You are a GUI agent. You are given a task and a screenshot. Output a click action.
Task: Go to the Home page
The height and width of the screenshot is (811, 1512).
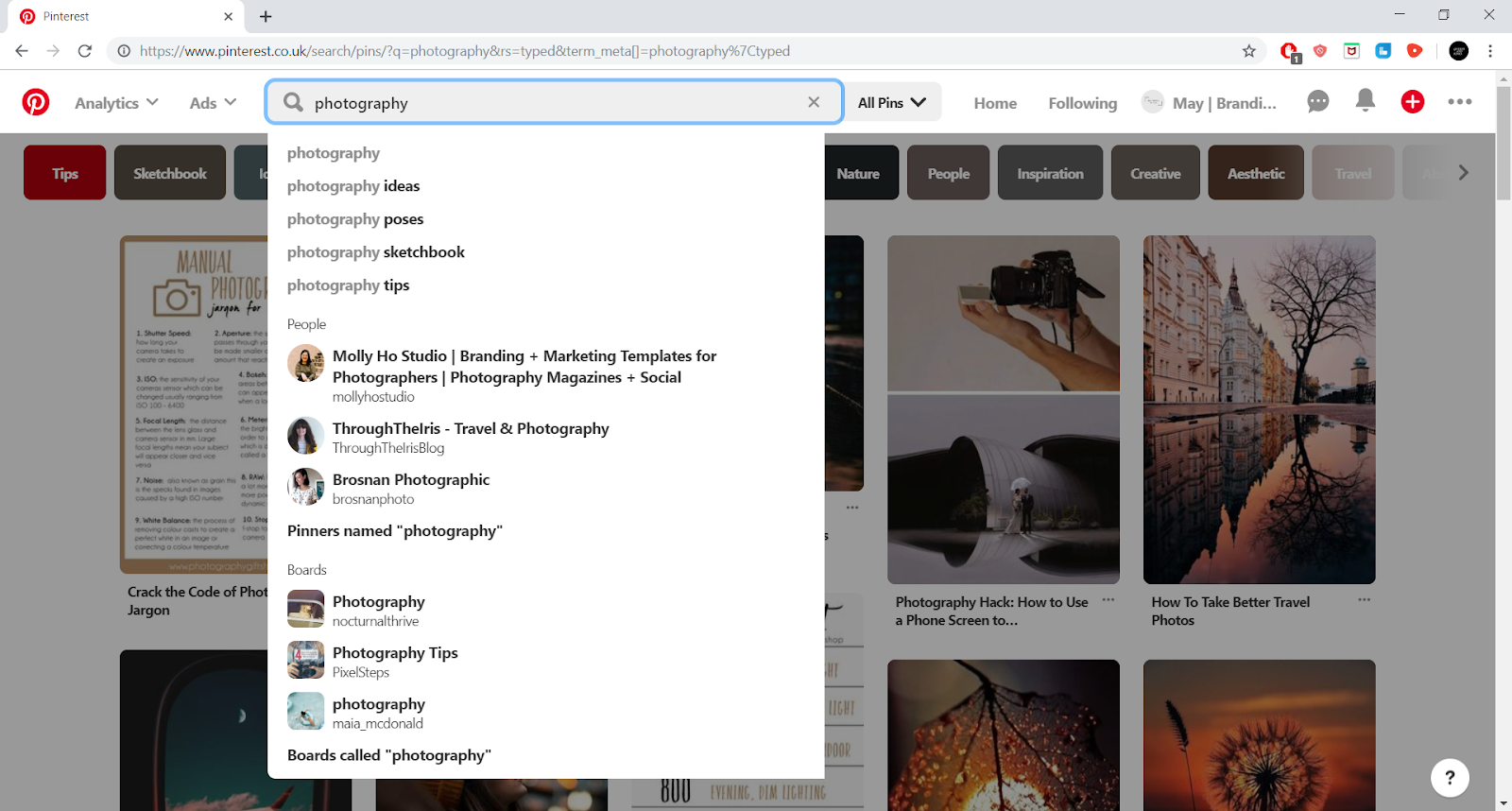pyautogui.click(x=995, y=103)
